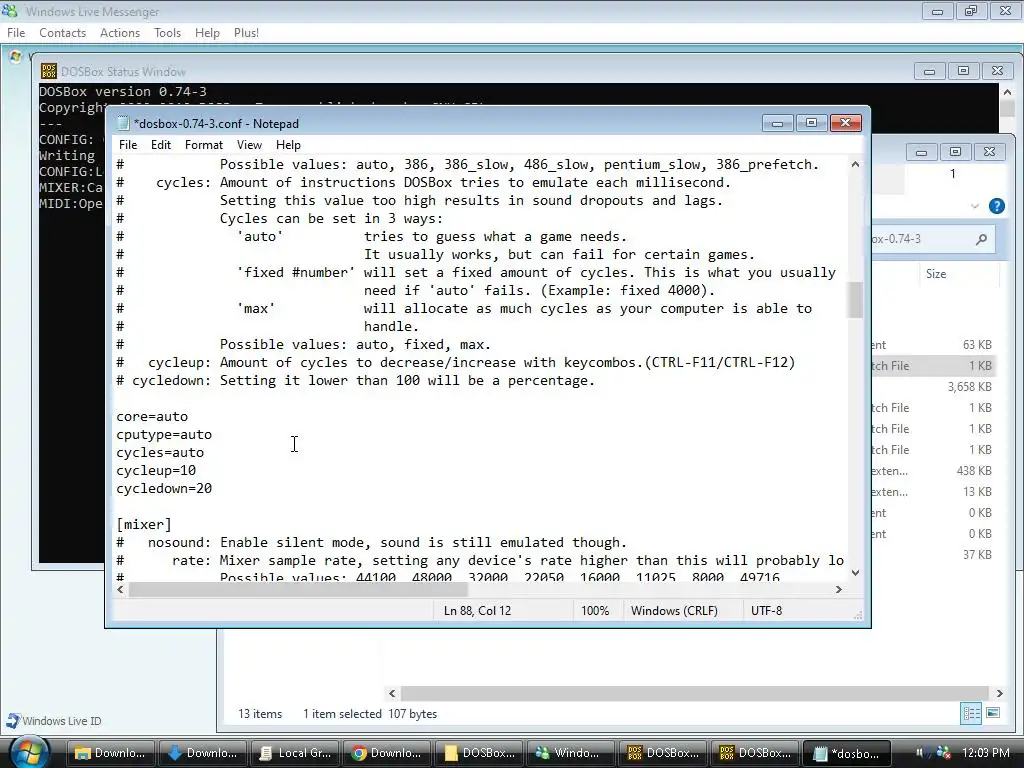Screen dimensions: 1024x768
Task: Click the Windows Live ID icon
Action: [12, 720]
